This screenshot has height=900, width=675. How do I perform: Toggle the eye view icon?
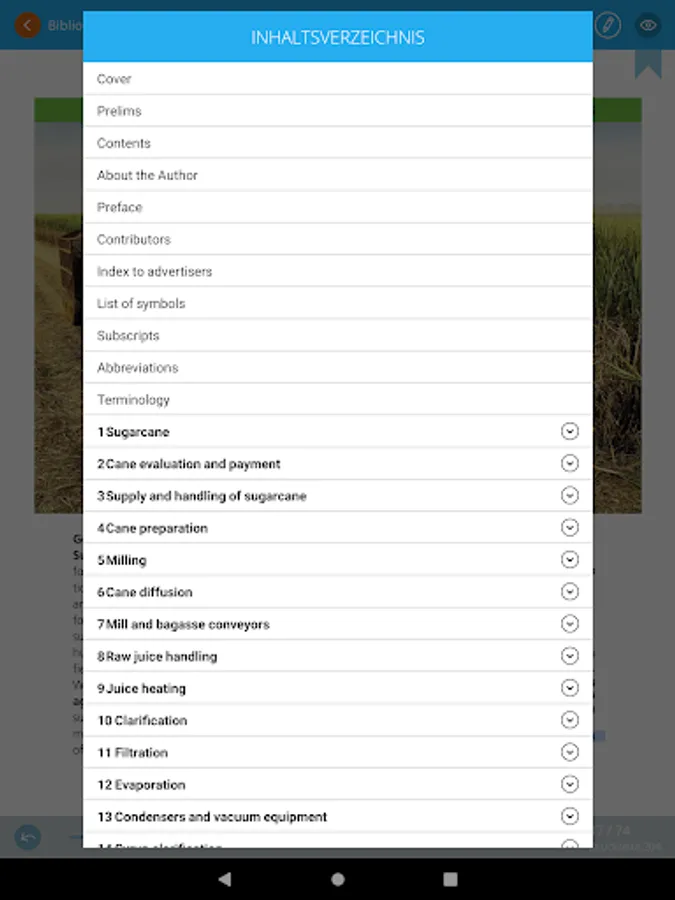pyautogui.click(x=648, y=25)
